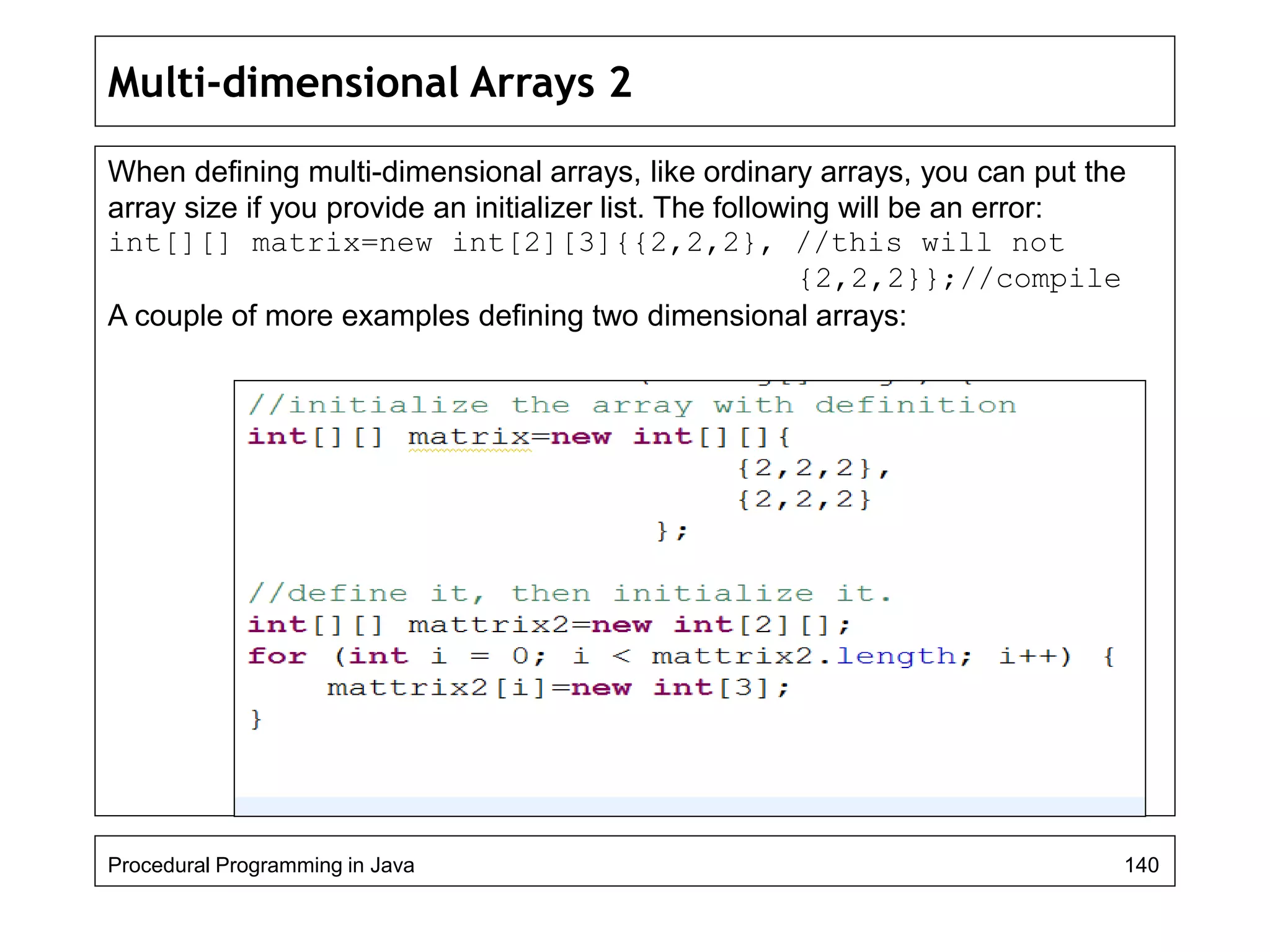The image size is (1270, 952).
Task: Click 'A couple of more examples defining two dimensional arrays:'
Action: coord(507,316)
